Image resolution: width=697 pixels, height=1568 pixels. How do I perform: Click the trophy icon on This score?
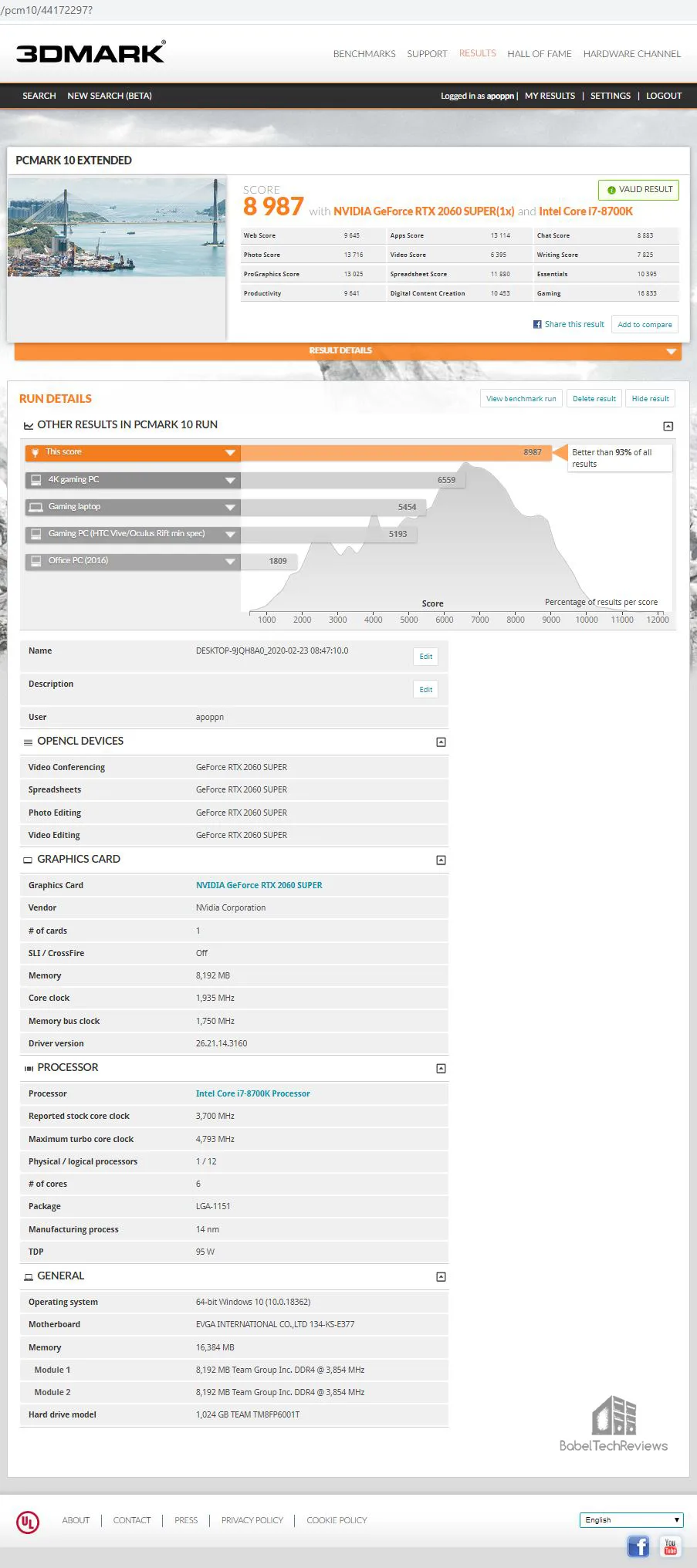(36, 452)
